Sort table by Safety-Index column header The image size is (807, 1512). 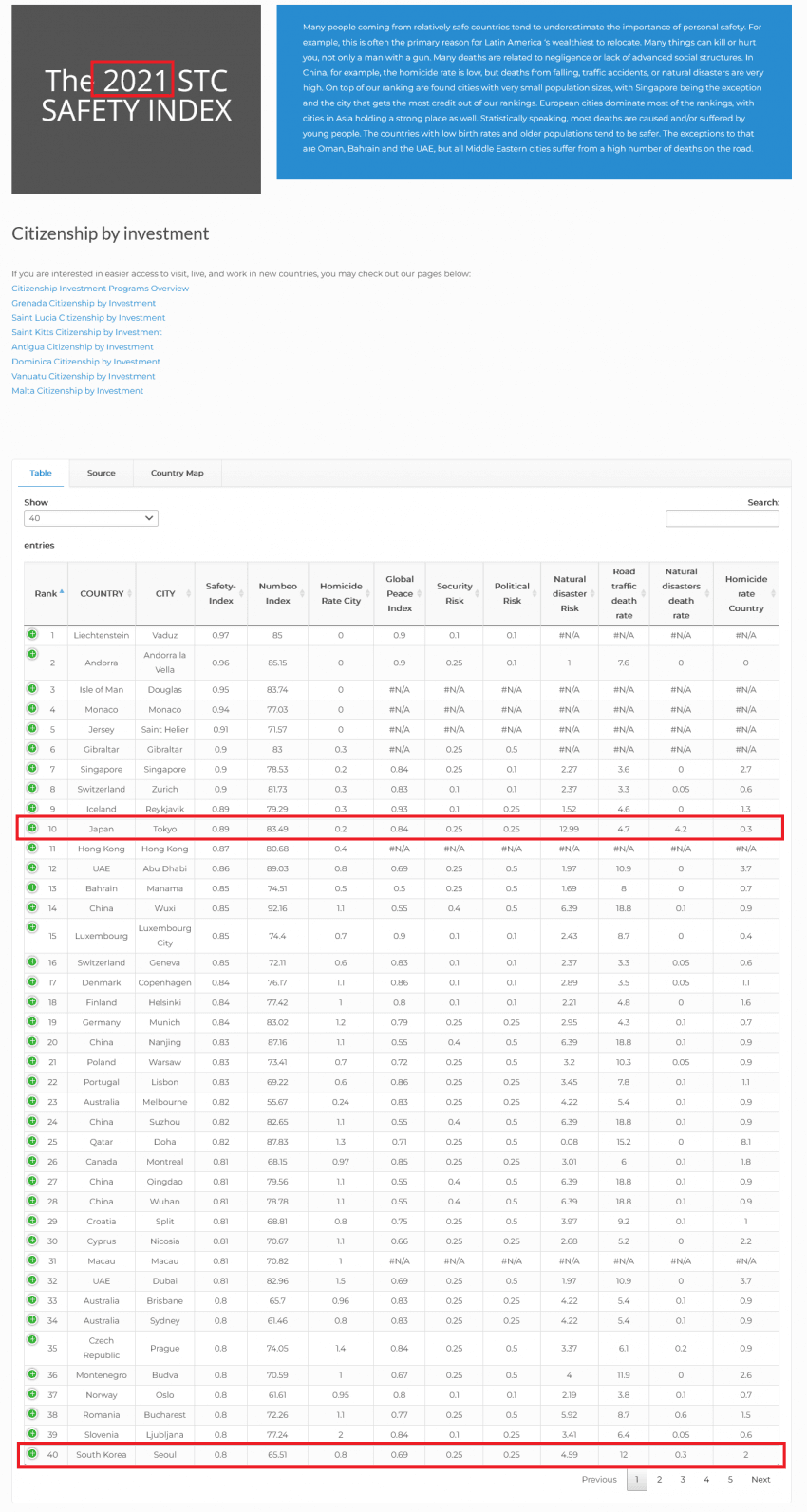(220, 593)
